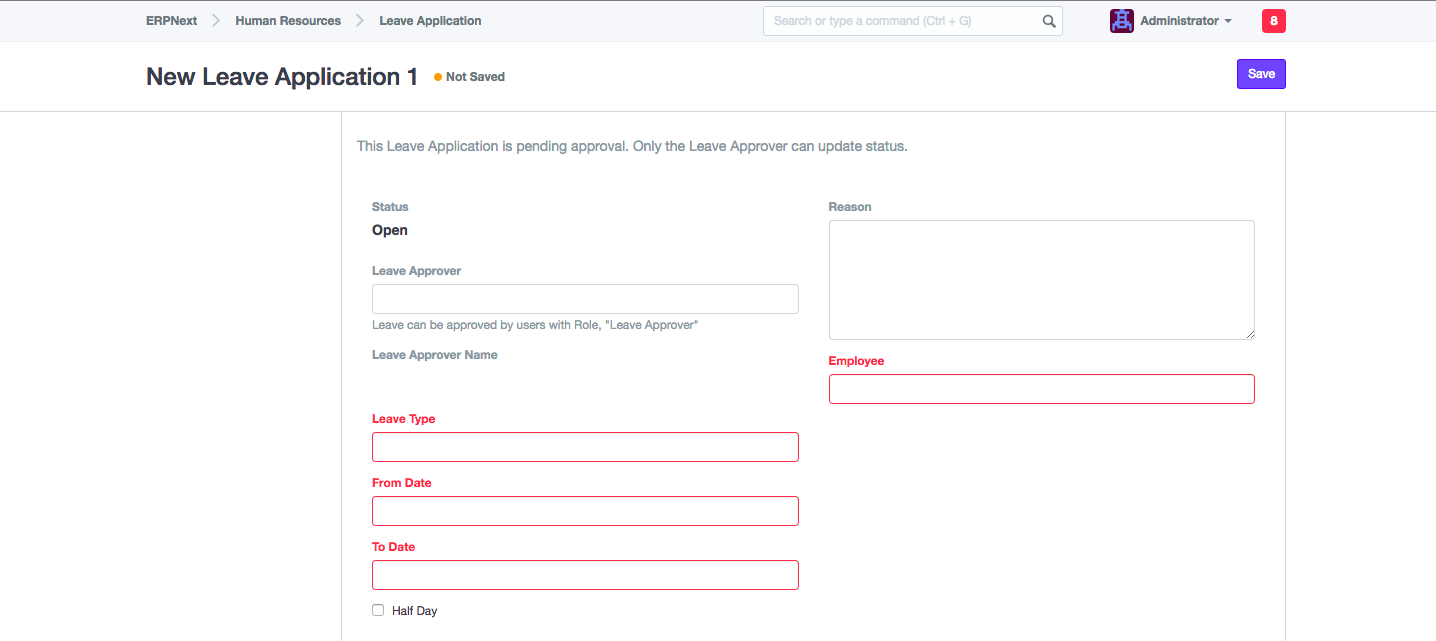Viewport: 1436px width, 641px height.
Task: Click the Leave Approver input field
Action: coord(585,299)
